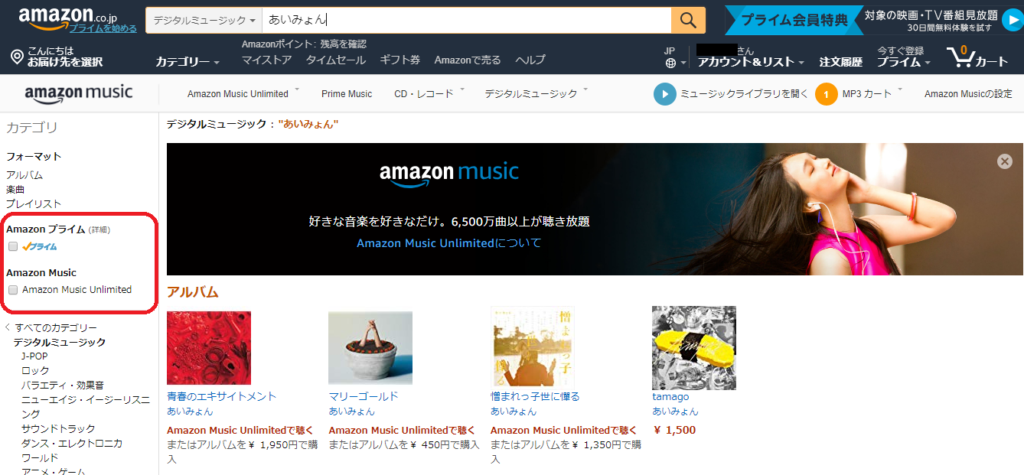Click into the search text field

coord(466,20)
